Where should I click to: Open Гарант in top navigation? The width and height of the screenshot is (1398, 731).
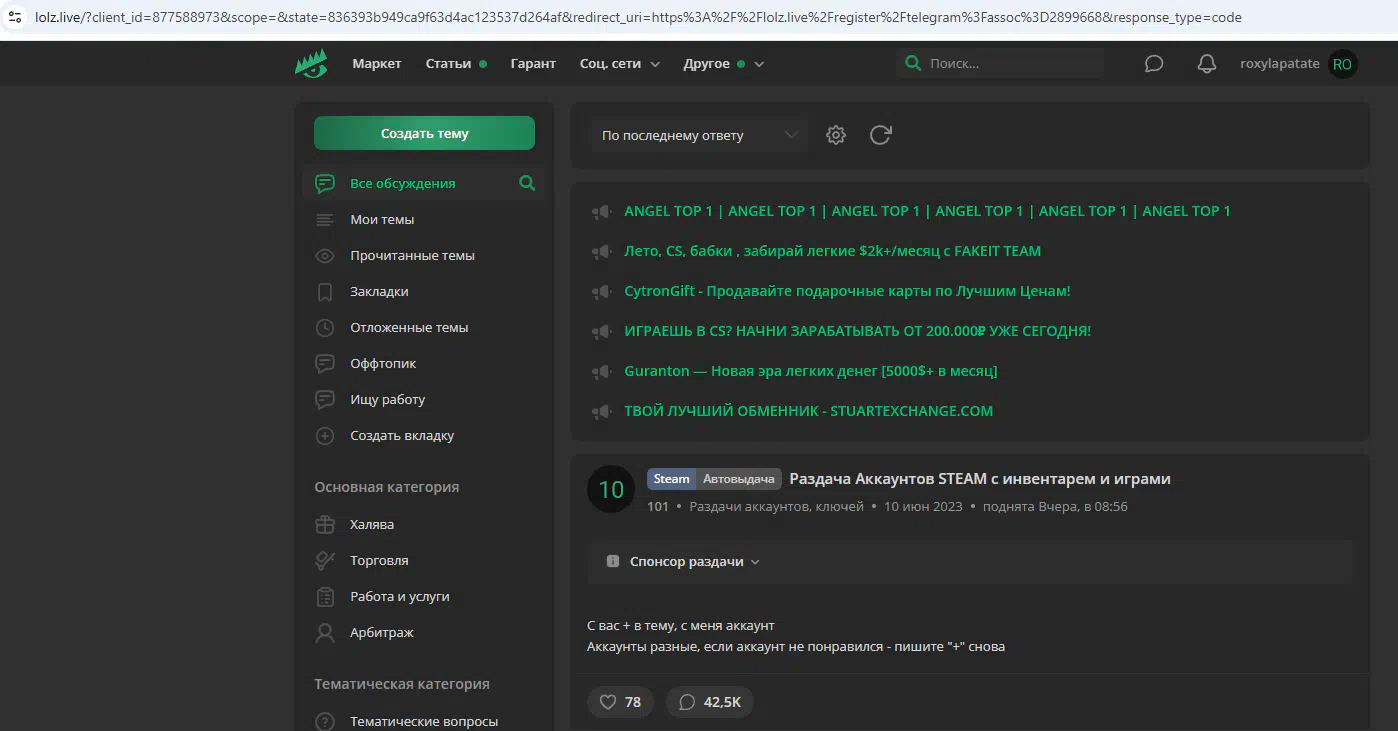tap(533, 64)
